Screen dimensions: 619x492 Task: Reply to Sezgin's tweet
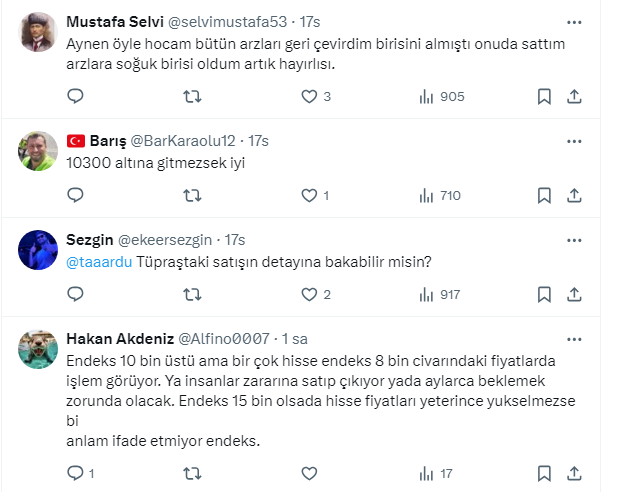(75, 294)
